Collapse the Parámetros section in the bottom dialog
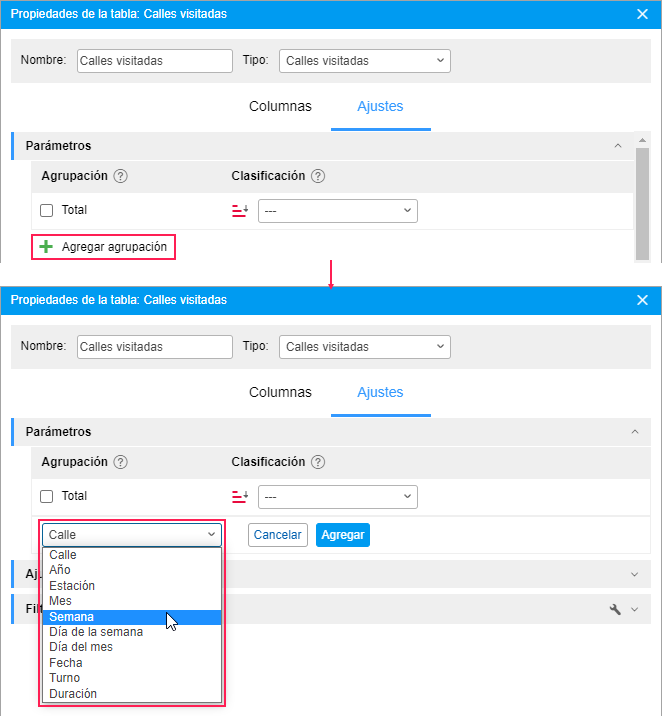Screen dimensions: 662x716 (x=634, y=432)
